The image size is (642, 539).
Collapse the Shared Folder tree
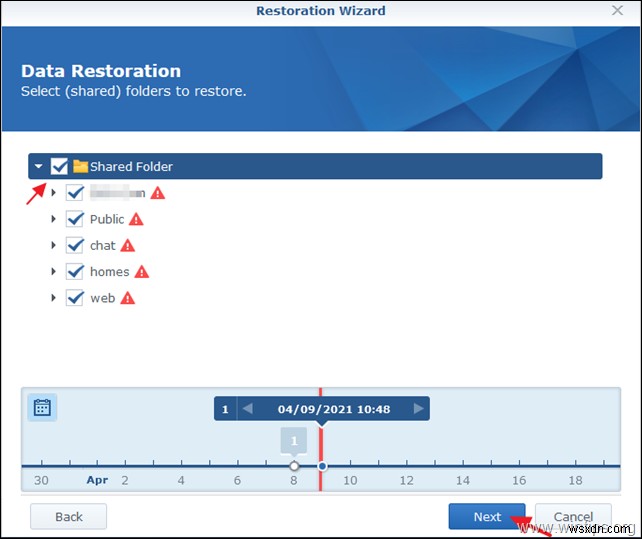coord(38,166)
